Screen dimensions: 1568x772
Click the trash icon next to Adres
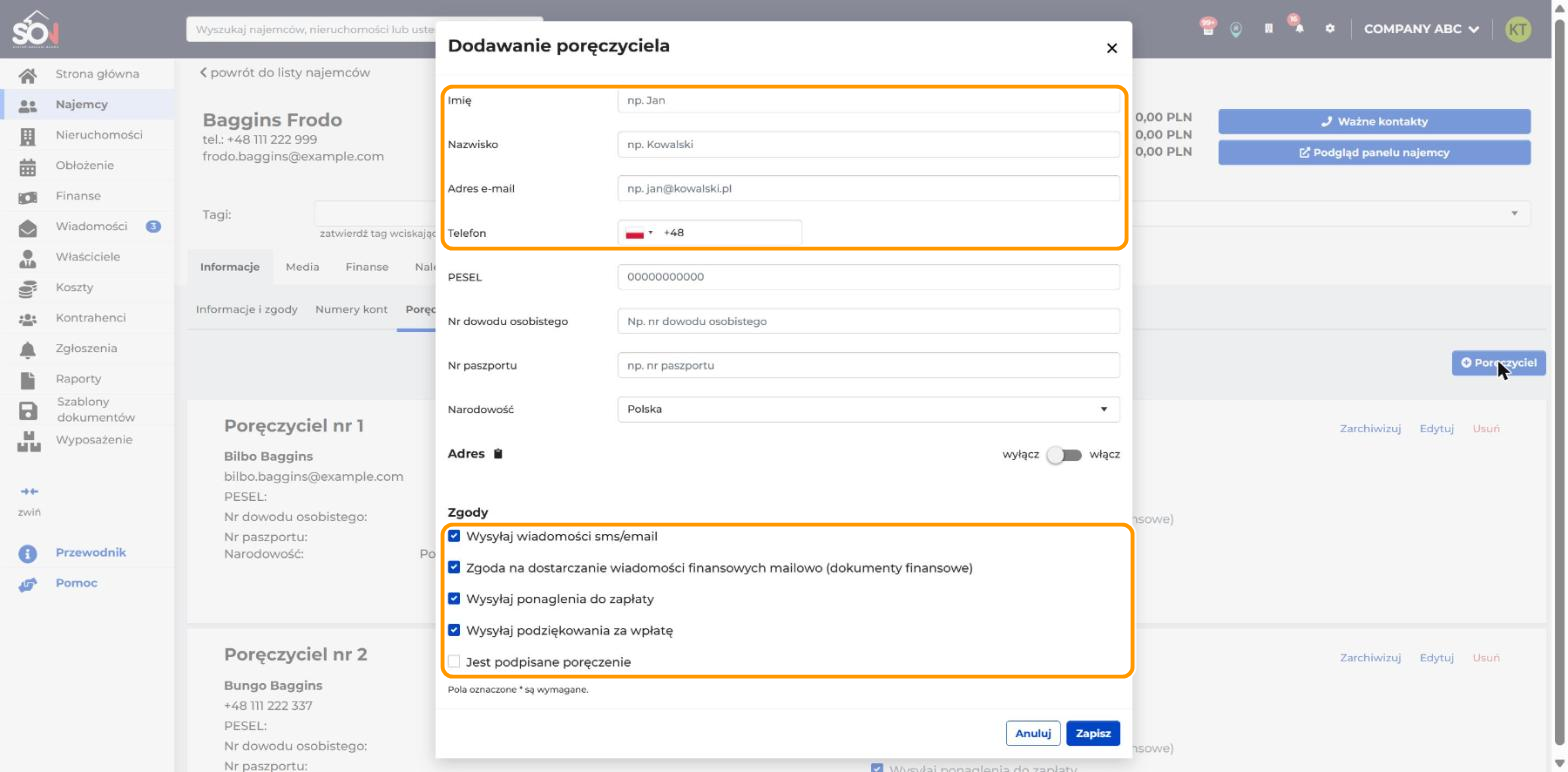click(x=498, y=454)
